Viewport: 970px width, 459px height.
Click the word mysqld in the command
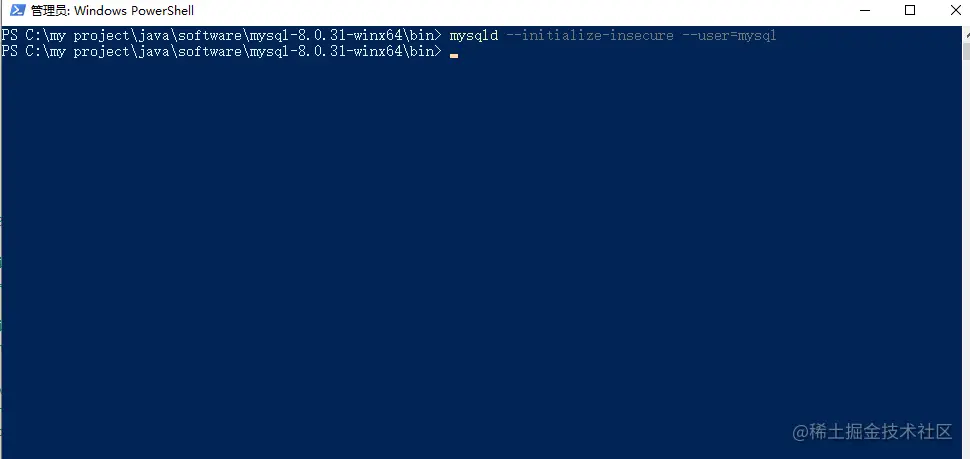point(474,36)
